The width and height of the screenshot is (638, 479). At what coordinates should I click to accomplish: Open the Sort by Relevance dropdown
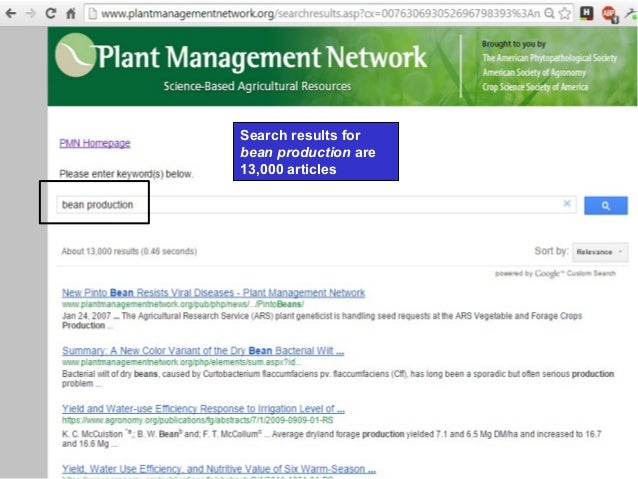600,252
